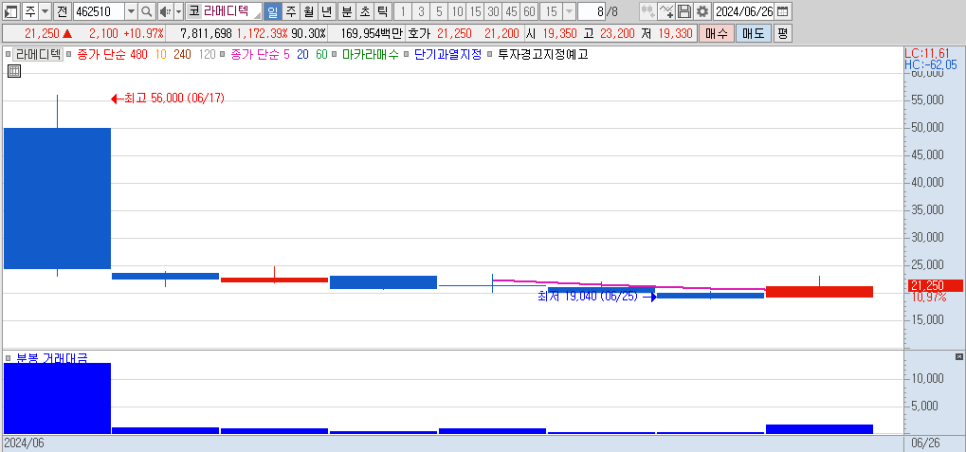Click the chart layout icon at toolbar start
The height and width of the screenshot is (452, 966).
click(x=11, y=12)
